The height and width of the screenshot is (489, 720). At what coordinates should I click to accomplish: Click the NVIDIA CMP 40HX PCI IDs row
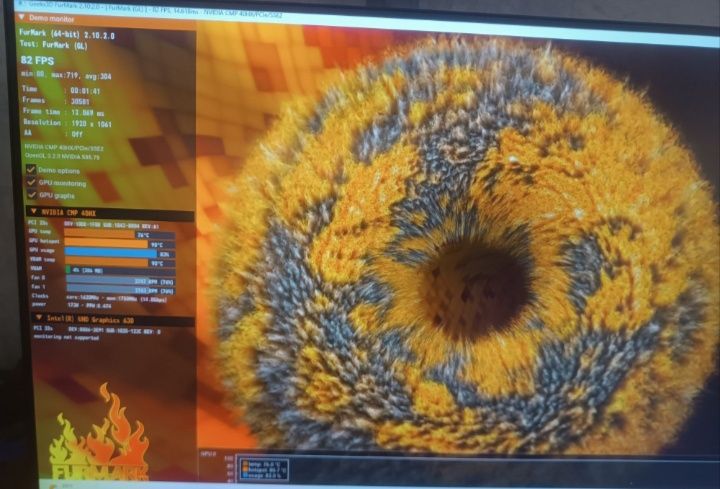point(94,225)
